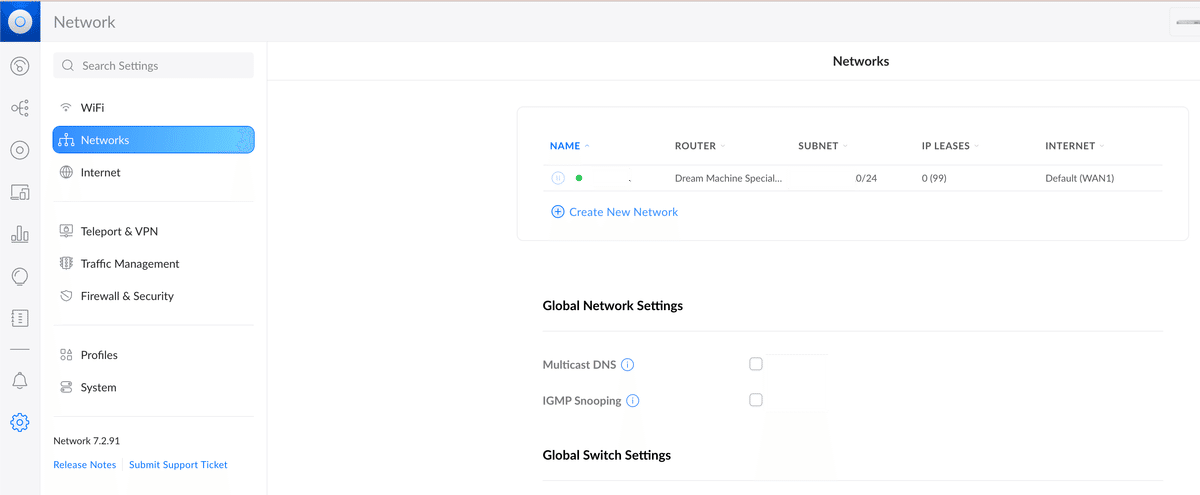
Task: Sort by the Router column header
Action: tap(695, 146)
